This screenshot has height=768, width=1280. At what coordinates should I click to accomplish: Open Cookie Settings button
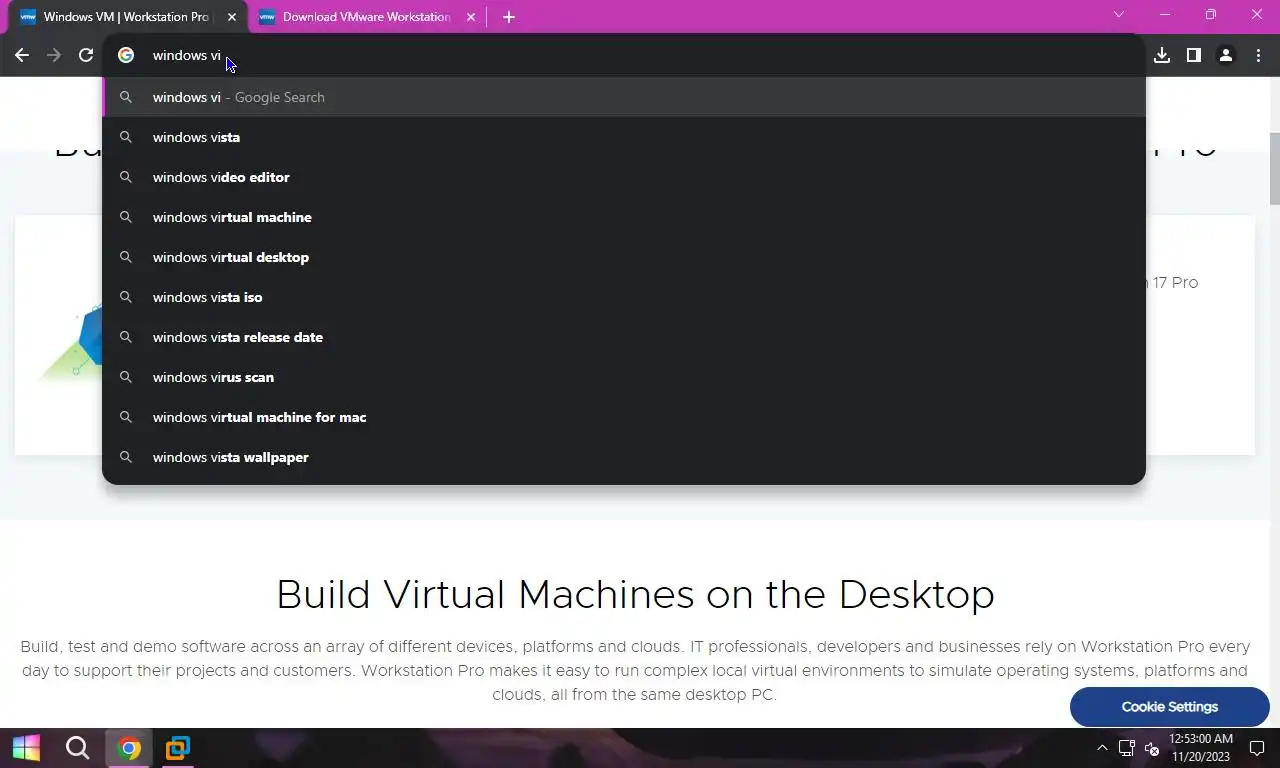pyautogui.click(x=1169, y=706)
